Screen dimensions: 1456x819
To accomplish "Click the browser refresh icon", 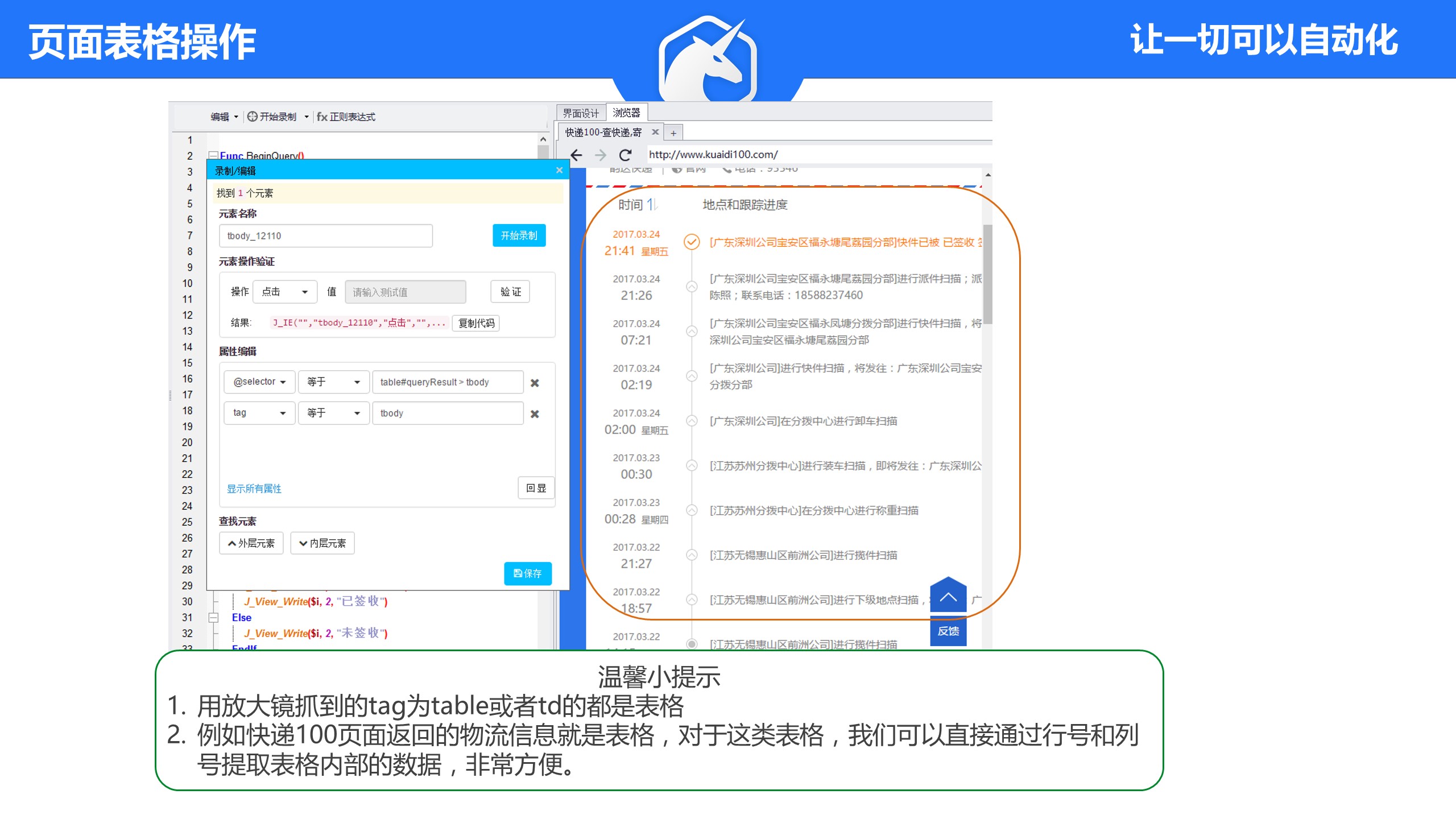I will click(625, 155).
